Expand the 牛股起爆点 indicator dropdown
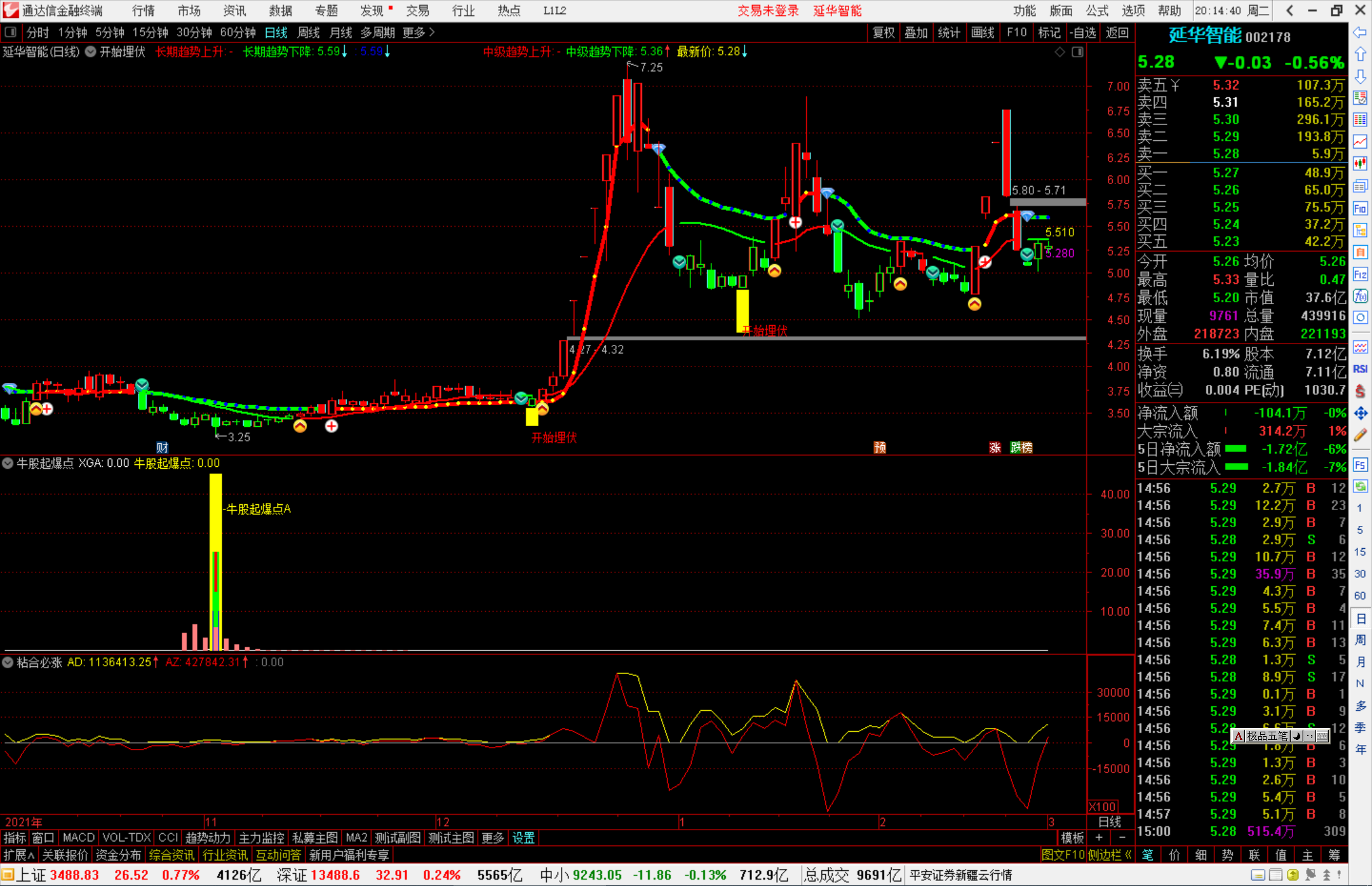 (8, 463)
